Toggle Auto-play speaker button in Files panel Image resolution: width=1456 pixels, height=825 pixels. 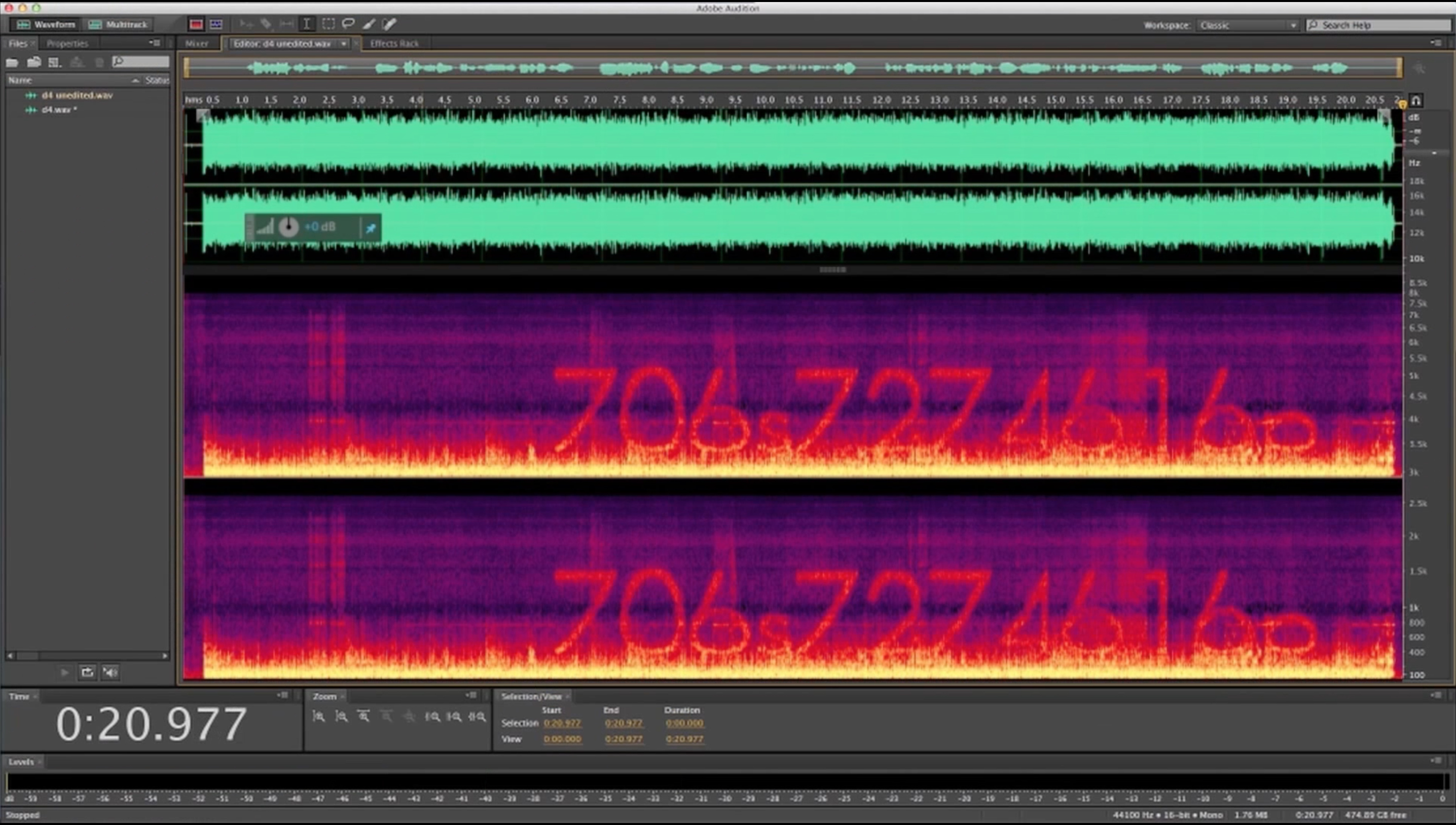(110, 672)
